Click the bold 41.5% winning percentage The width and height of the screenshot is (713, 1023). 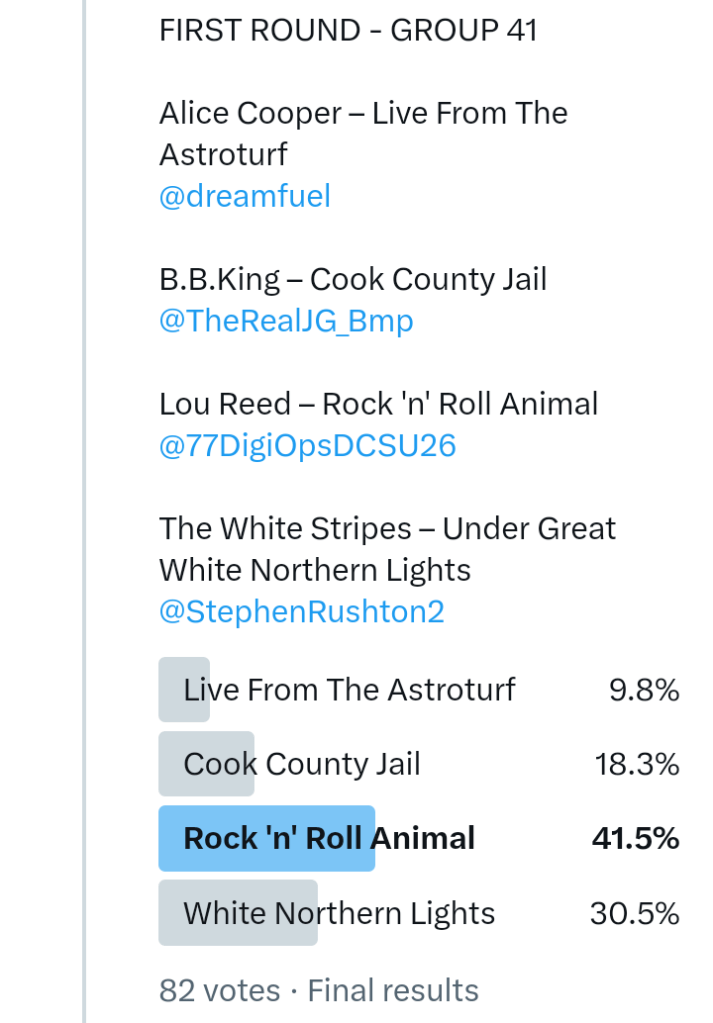(635, 838)
